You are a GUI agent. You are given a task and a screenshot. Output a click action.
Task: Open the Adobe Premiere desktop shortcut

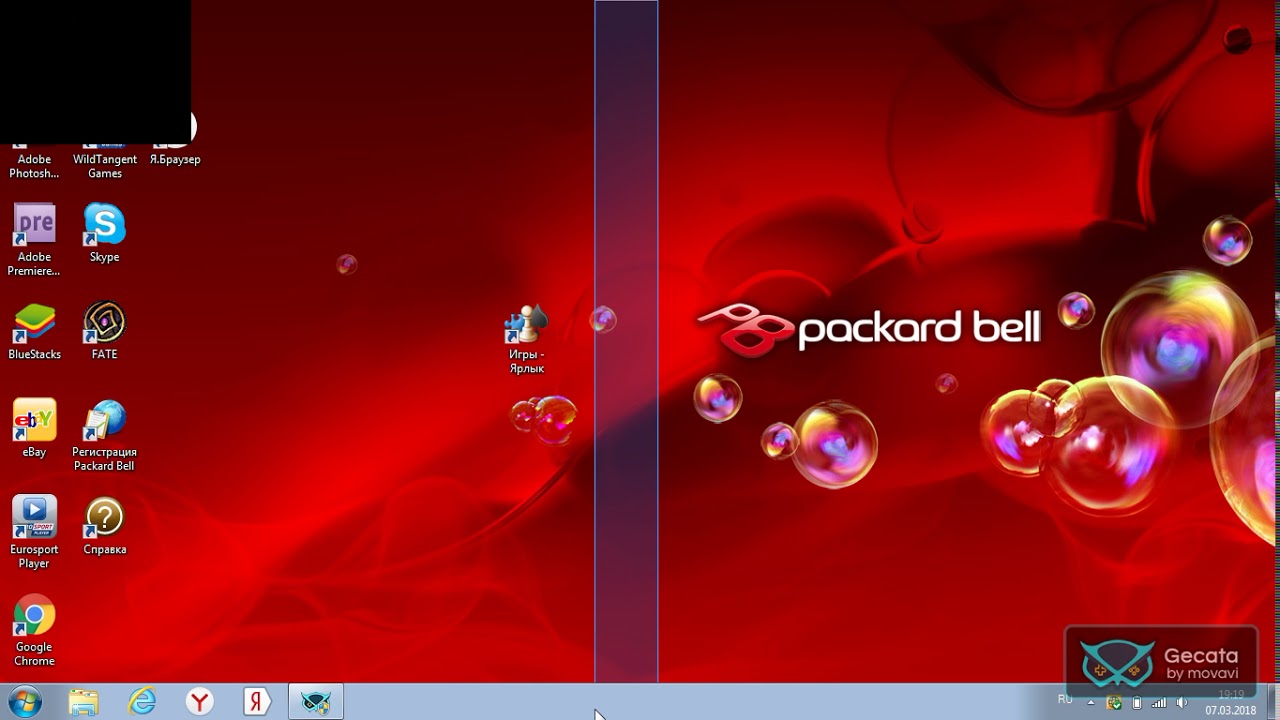(x=34, y=240)
